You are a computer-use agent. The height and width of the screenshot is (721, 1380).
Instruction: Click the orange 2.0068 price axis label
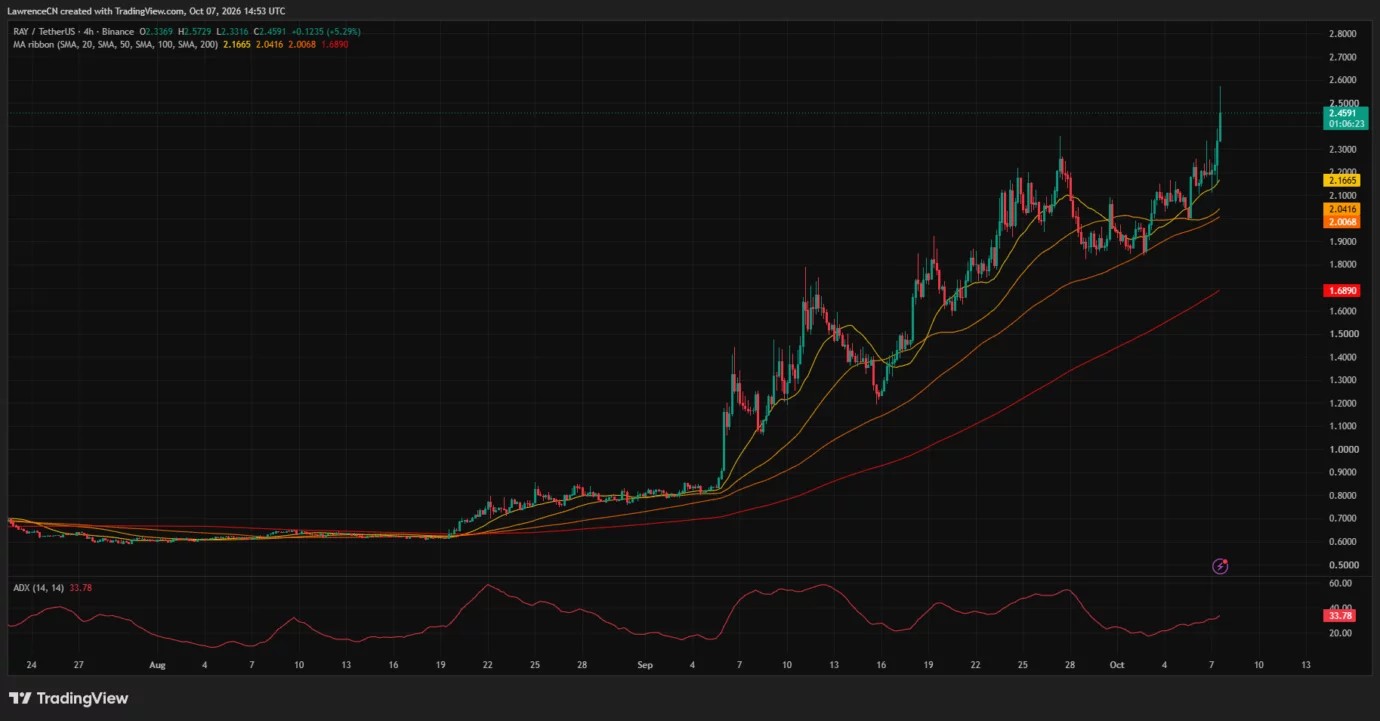pyautogui.click(x=1342, y=221)
